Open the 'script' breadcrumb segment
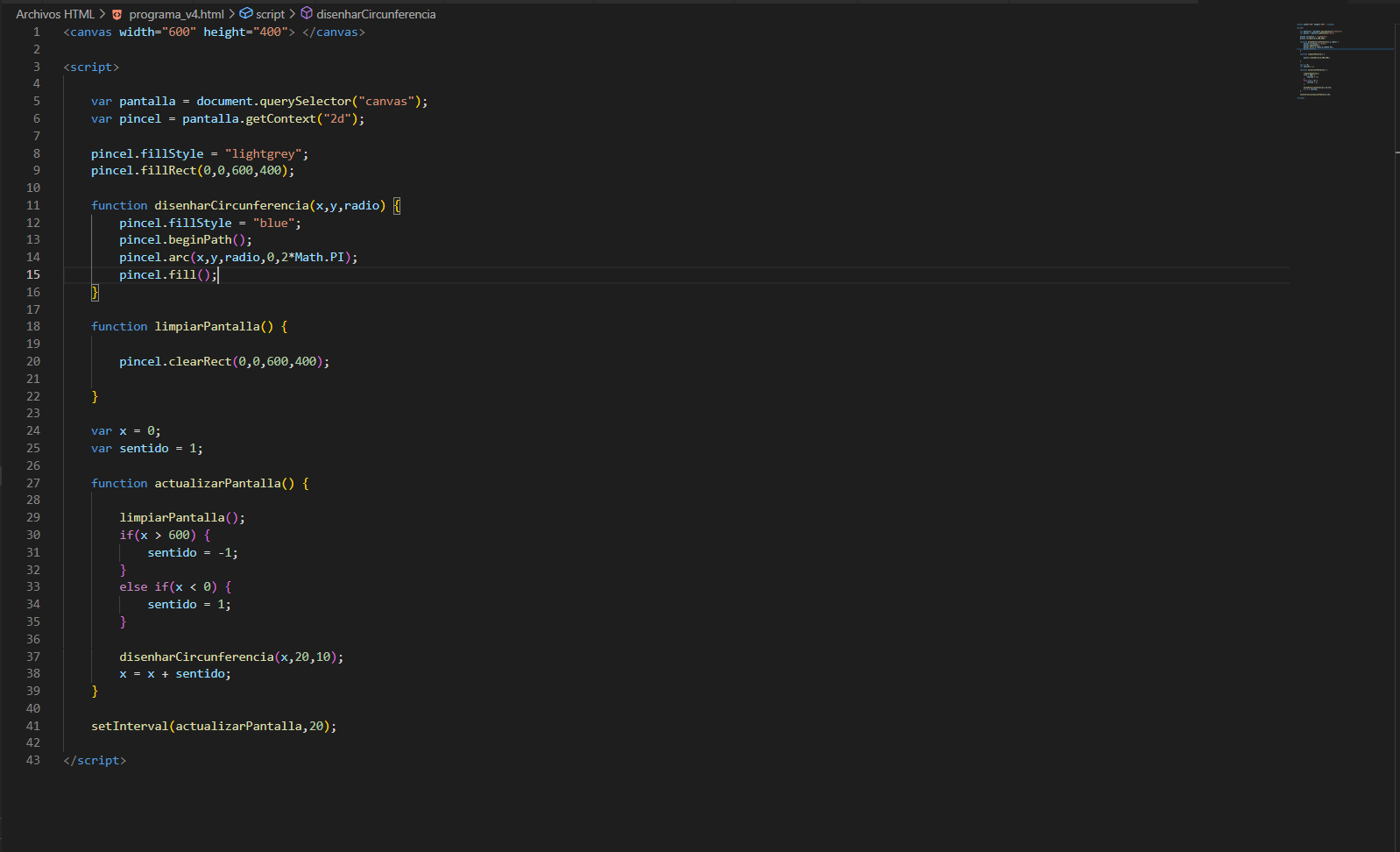Screen dimensions: 1400x852 tap(270, 14)
